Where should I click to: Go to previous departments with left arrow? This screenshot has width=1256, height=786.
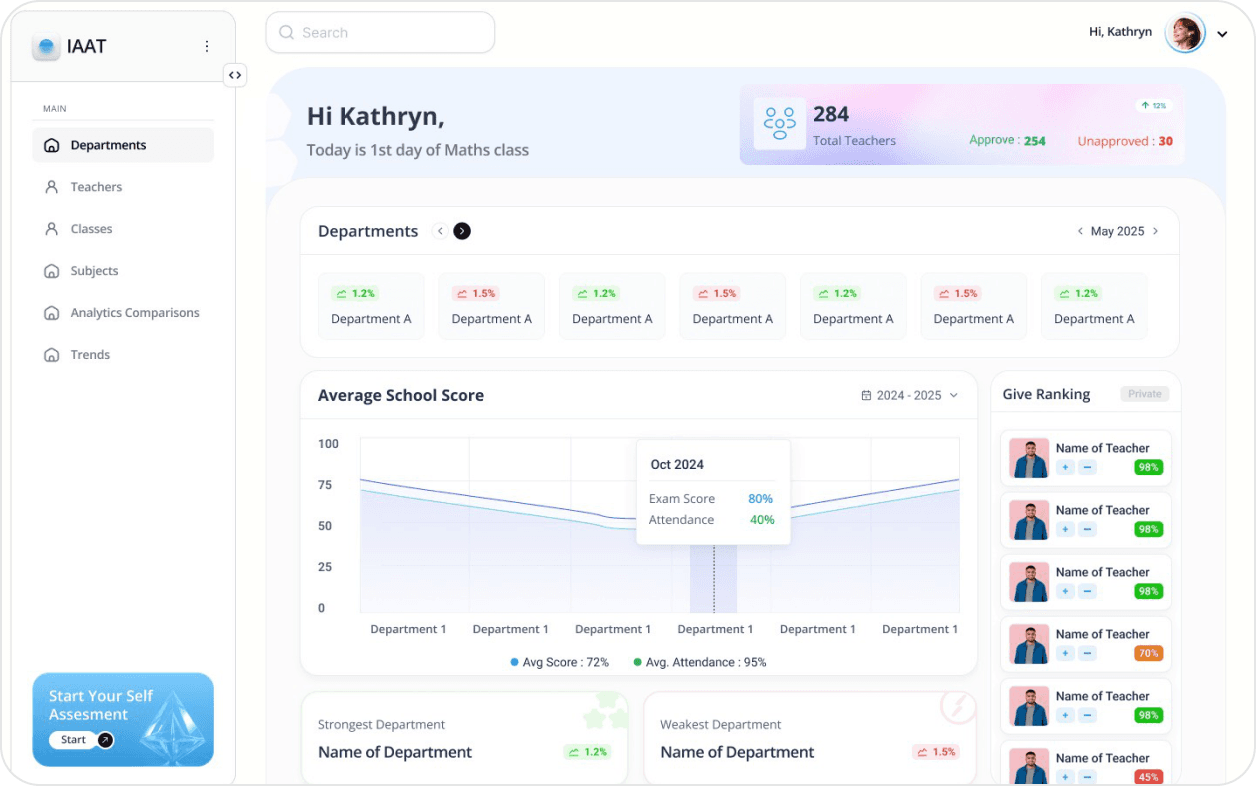coord(440,231)
